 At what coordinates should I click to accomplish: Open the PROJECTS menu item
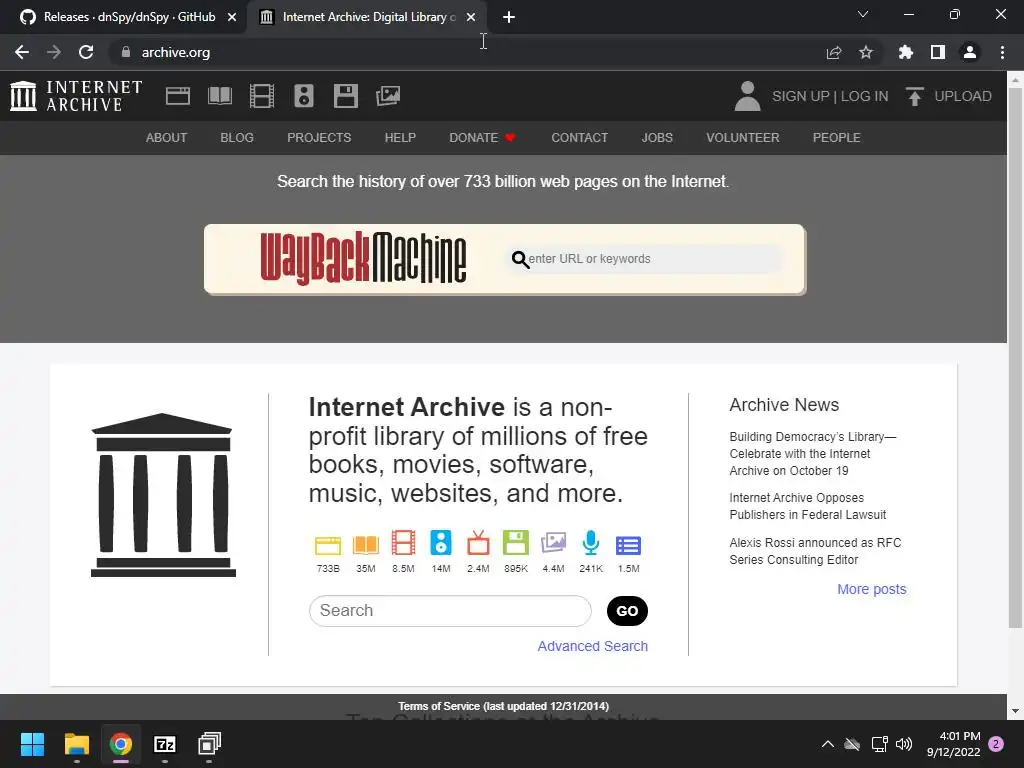coord(319,138)
